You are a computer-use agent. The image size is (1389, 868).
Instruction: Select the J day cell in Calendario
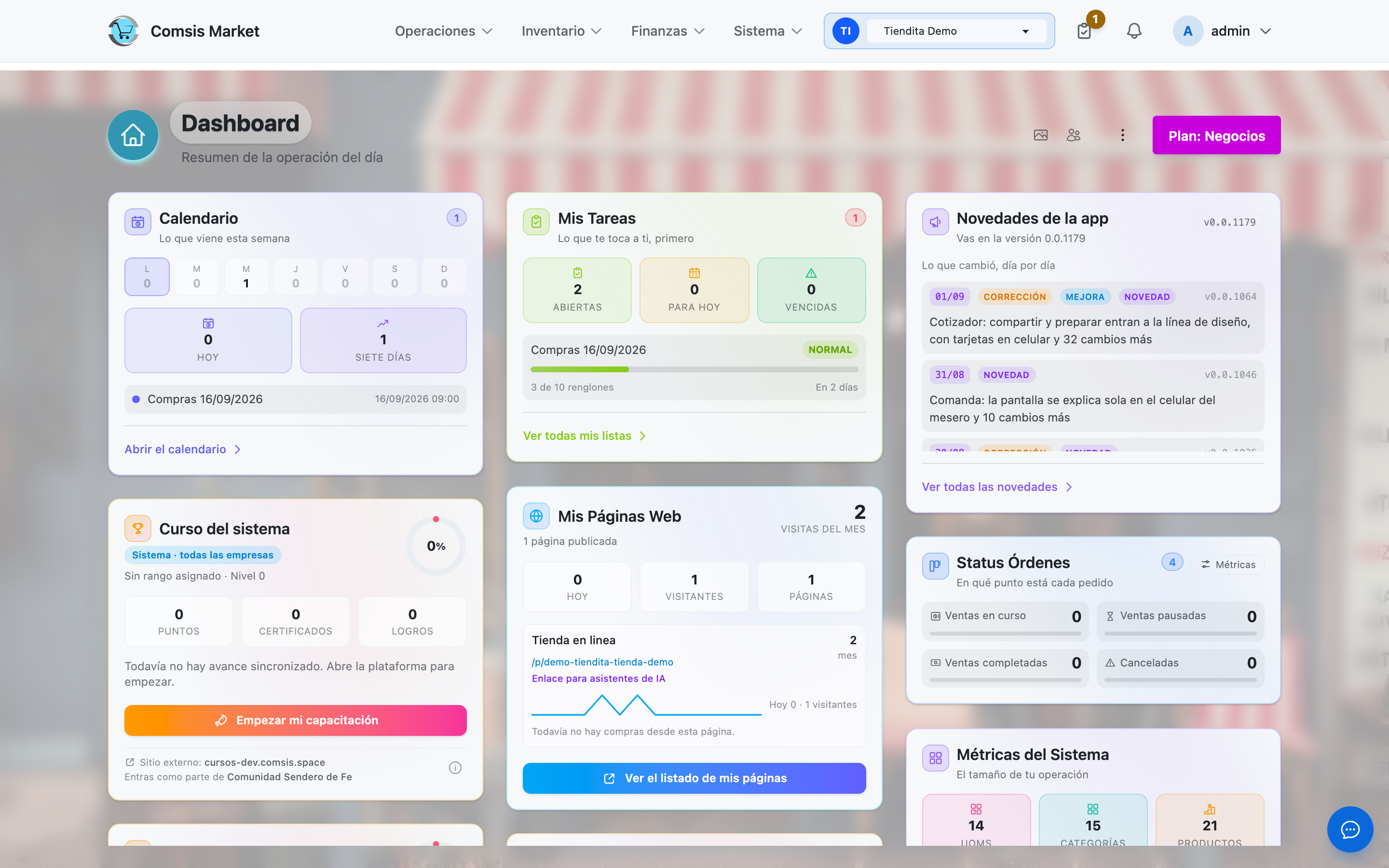pos(296,277)
